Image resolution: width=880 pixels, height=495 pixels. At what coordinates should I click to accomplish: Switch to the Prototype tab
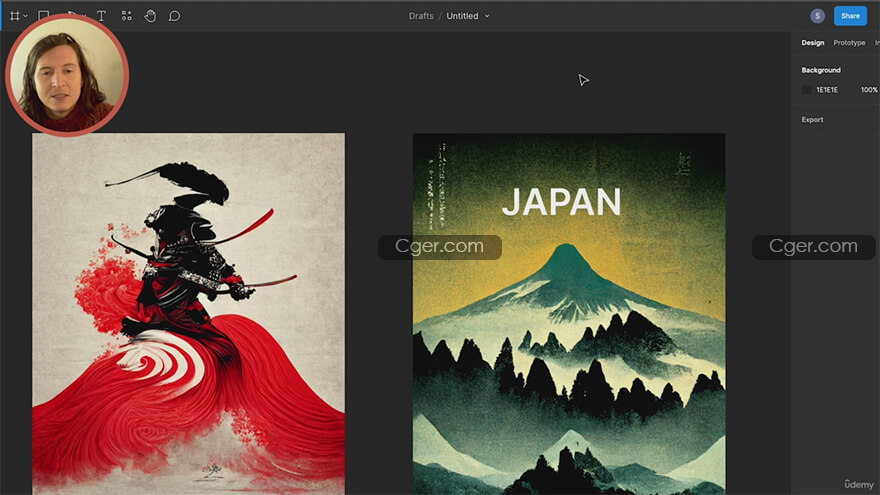[849, 43]
